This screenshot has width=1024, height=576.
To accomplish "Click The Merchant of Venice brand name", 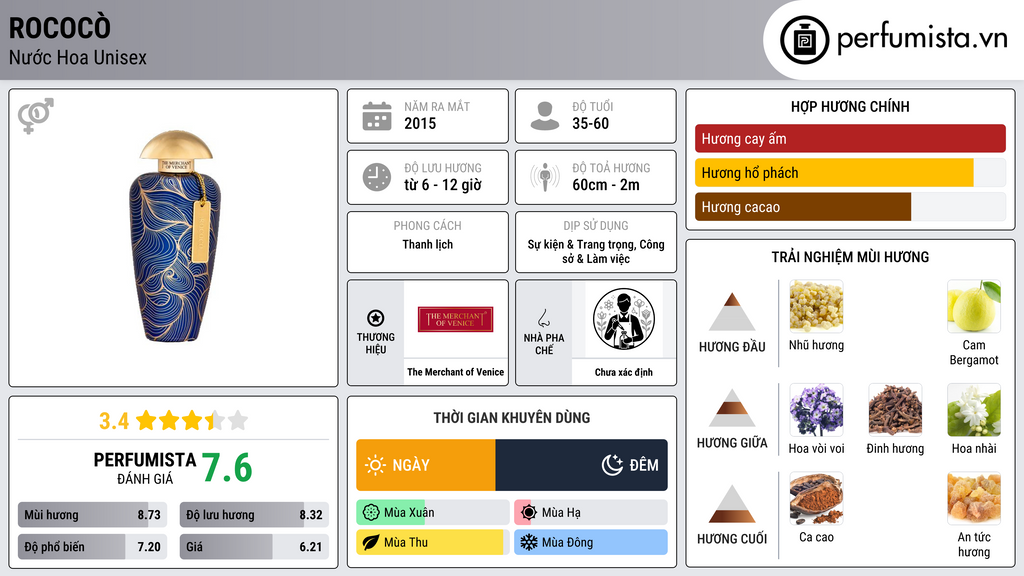I will (x=456, y=372).
